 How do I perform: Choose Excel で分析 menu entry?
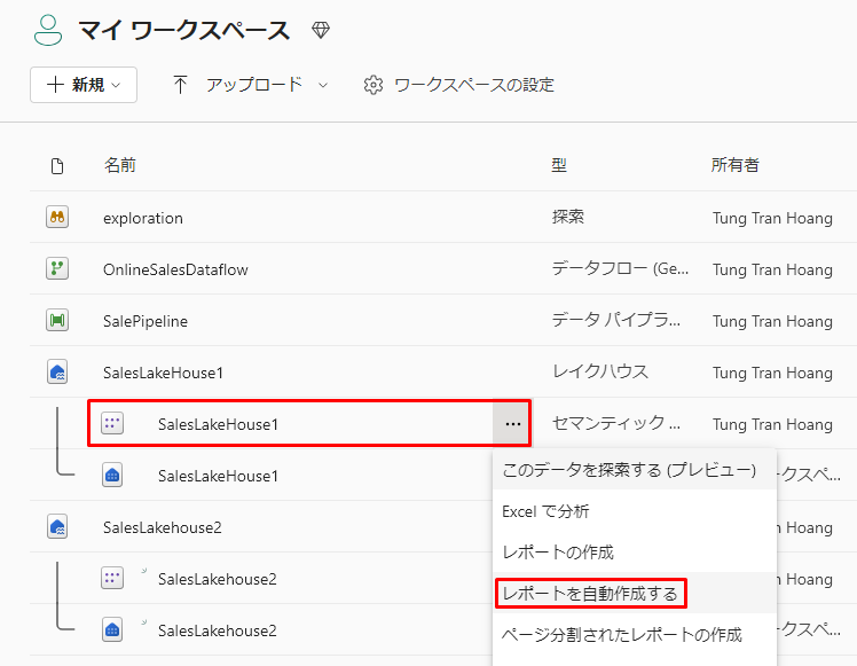545,511
